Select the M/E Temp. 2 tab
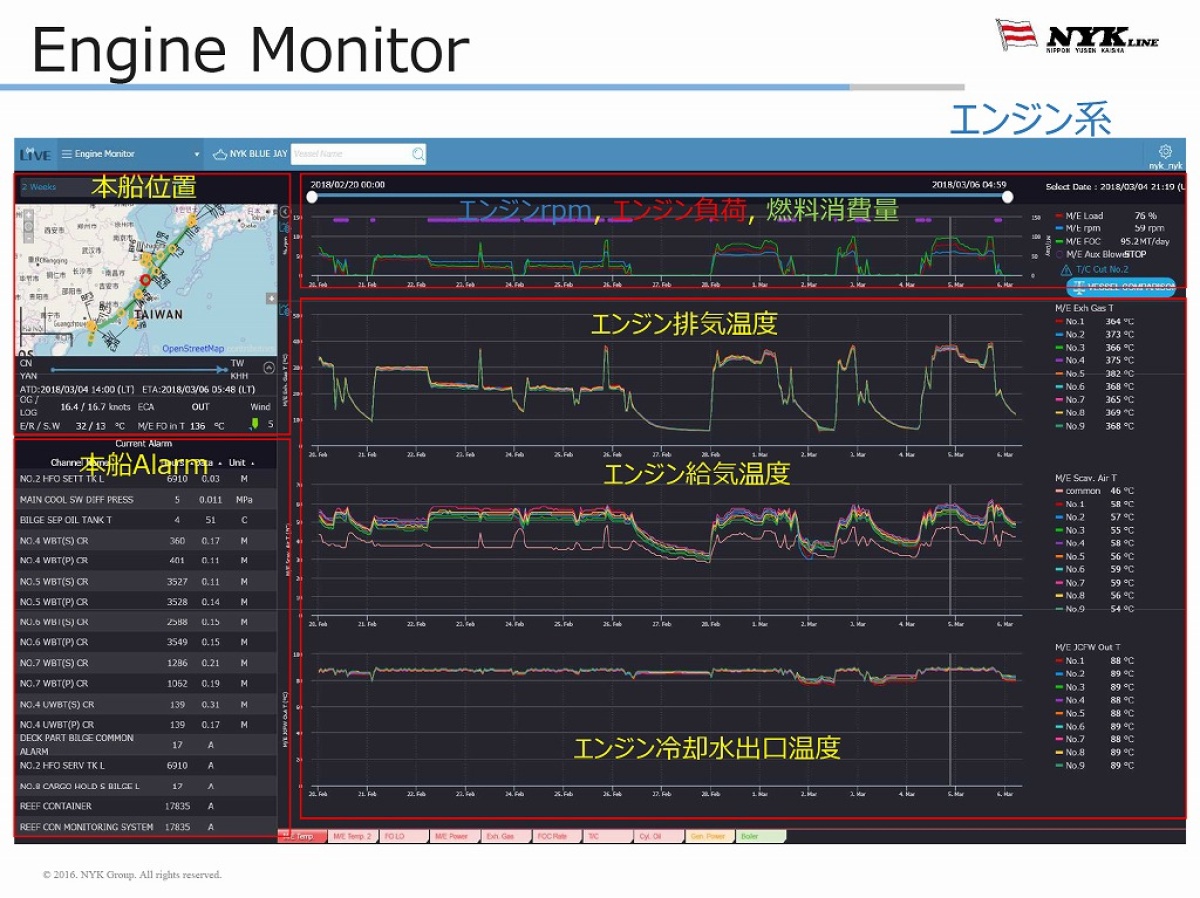This screenshot has height=898, width=1200. pos(352,836)
